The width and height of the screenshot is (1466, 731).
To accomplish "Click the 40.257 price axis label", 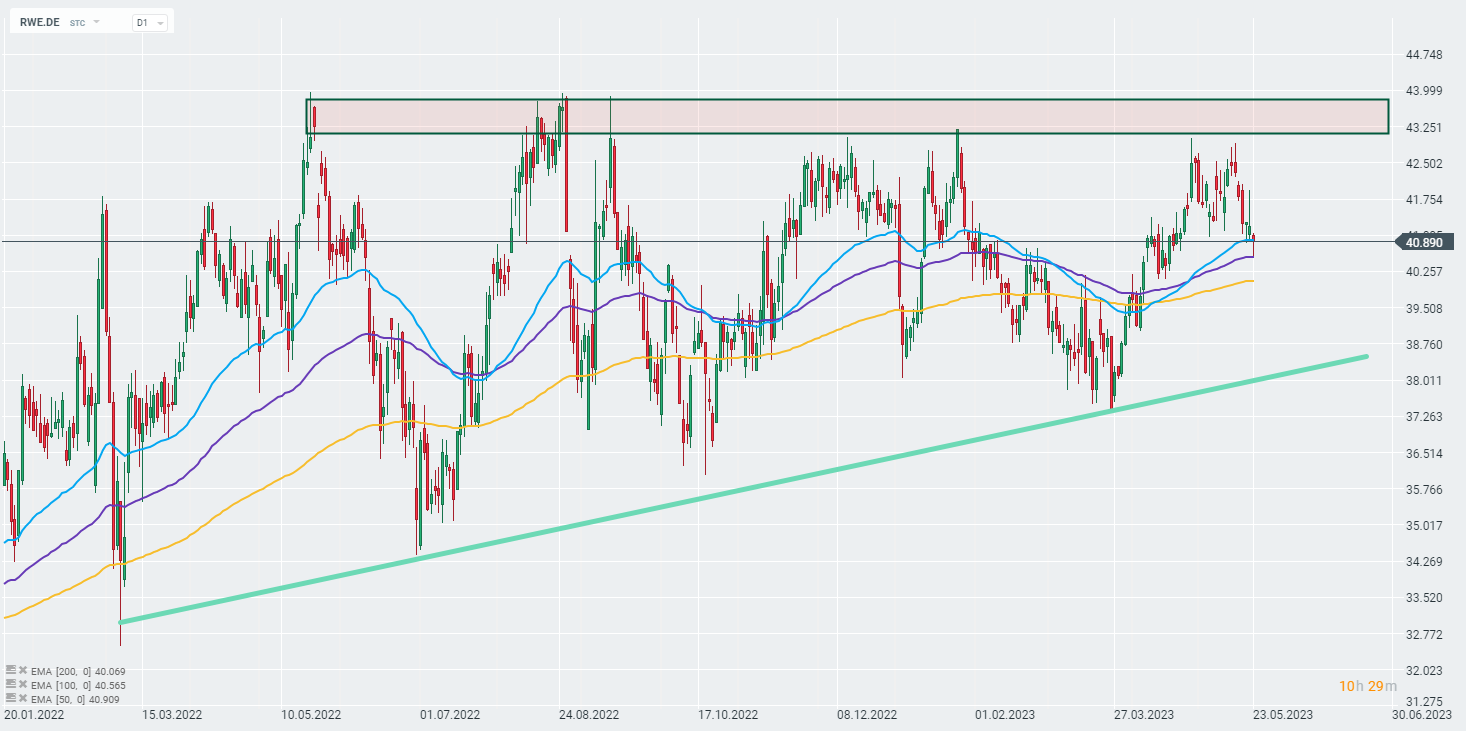I will pos(1423,272).
